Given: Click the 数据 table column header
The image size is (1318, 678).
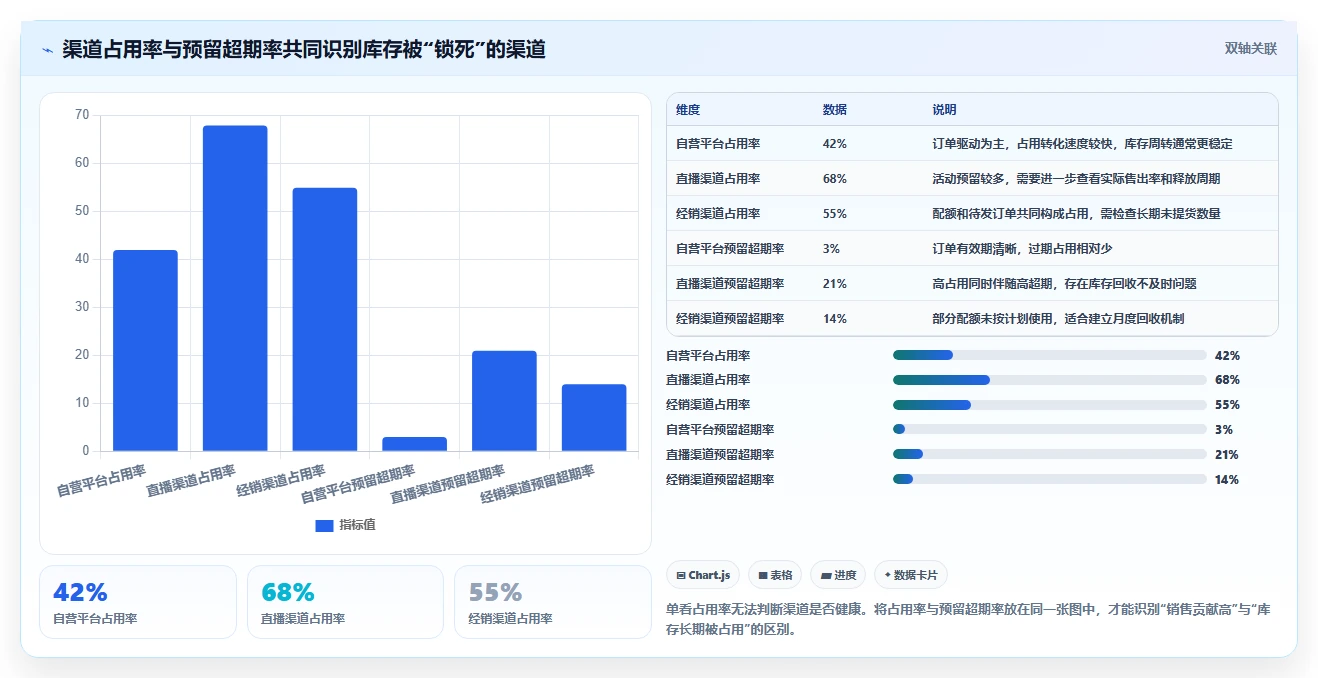Looking at the screenshot, I should point(835,110).
